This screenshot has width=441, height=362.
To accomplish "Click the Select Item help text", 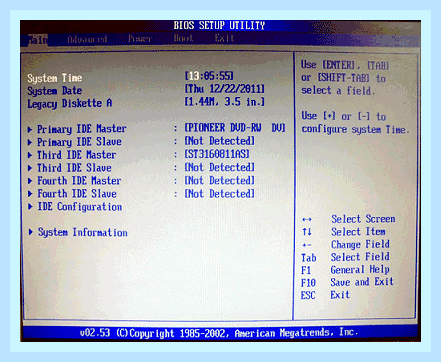I will (358, 232).
